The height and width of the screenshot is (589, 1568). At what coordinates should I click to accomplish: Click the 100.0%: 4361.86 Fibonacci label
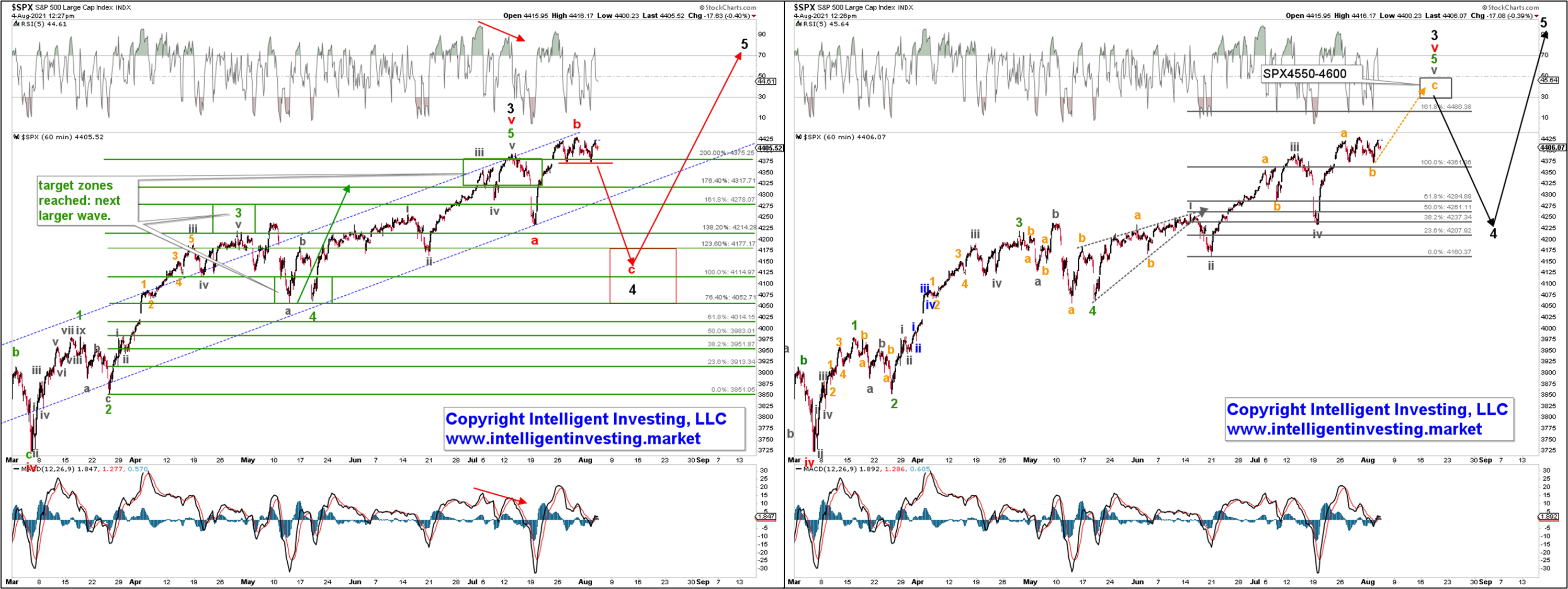click(x=1446, y=163)
